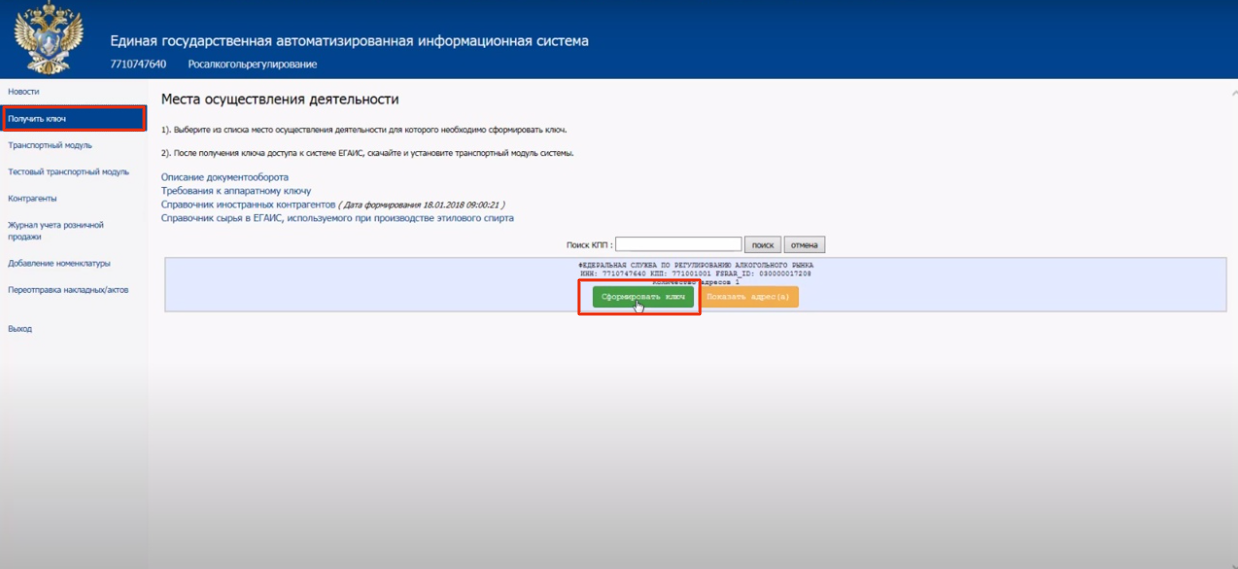Screen dimensions: 1238x569
Task: Open the Новости menu item
Action: point(24,92)
